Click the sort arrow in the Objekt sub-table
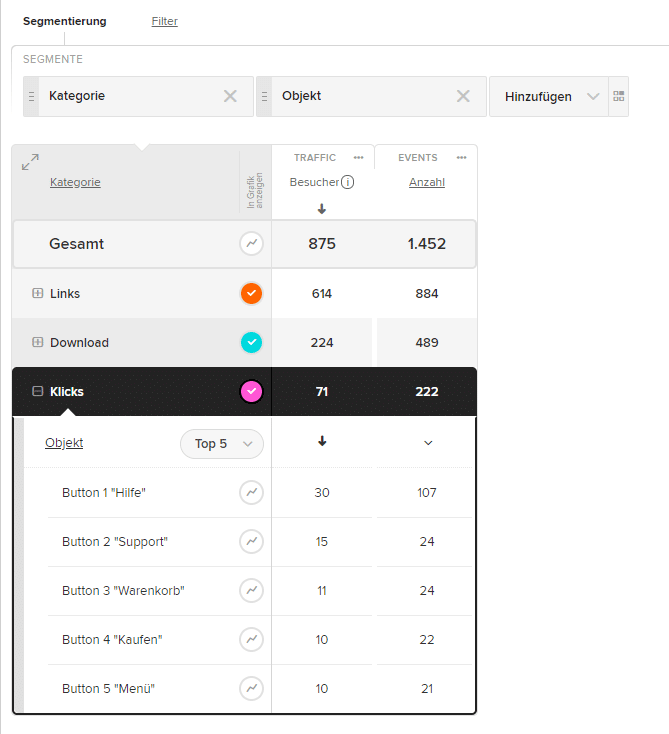Screen dimensions: 669x734 [322, 441]
